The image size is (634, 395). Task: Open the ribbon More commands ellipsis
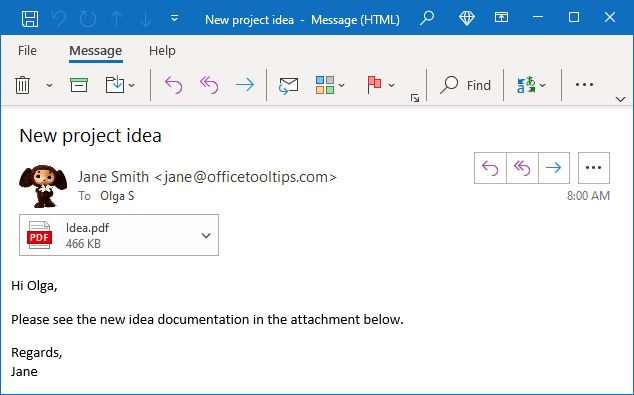tap(584, 84)
